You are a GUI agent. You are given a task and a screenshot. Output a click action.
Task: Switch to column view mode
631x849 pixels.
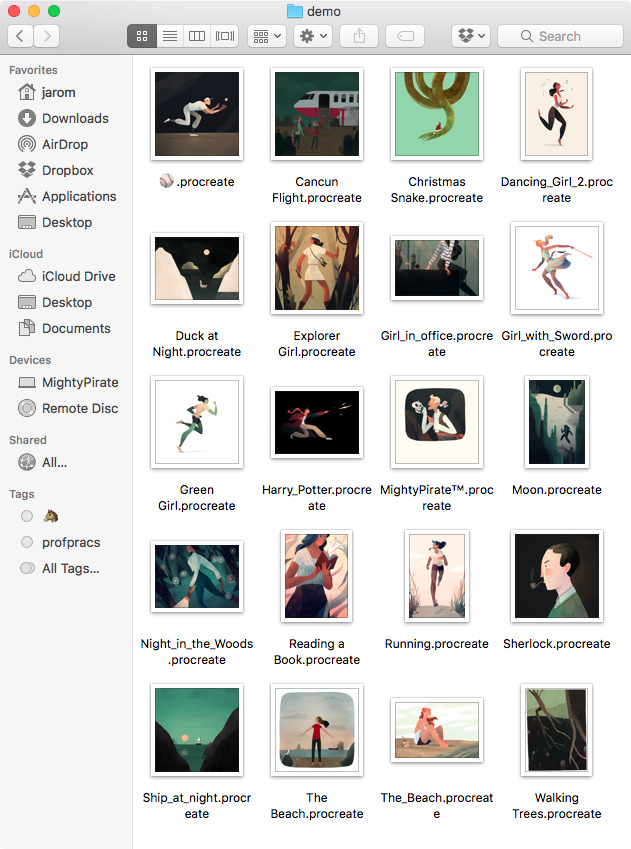[x=197, y=36]
